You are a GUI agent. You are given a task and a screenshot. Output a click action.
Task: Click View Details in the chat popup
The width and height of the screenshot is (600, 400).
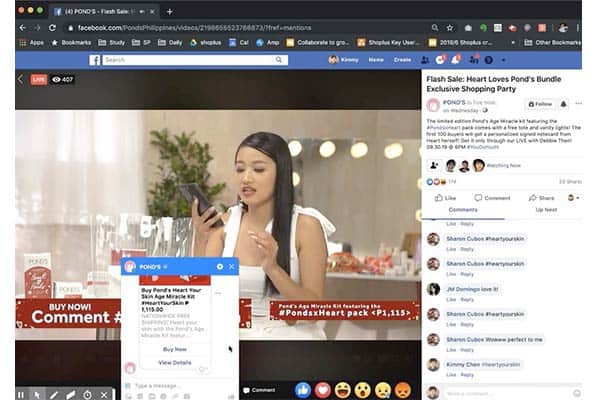pyautogui.click(x=175, y=362)
